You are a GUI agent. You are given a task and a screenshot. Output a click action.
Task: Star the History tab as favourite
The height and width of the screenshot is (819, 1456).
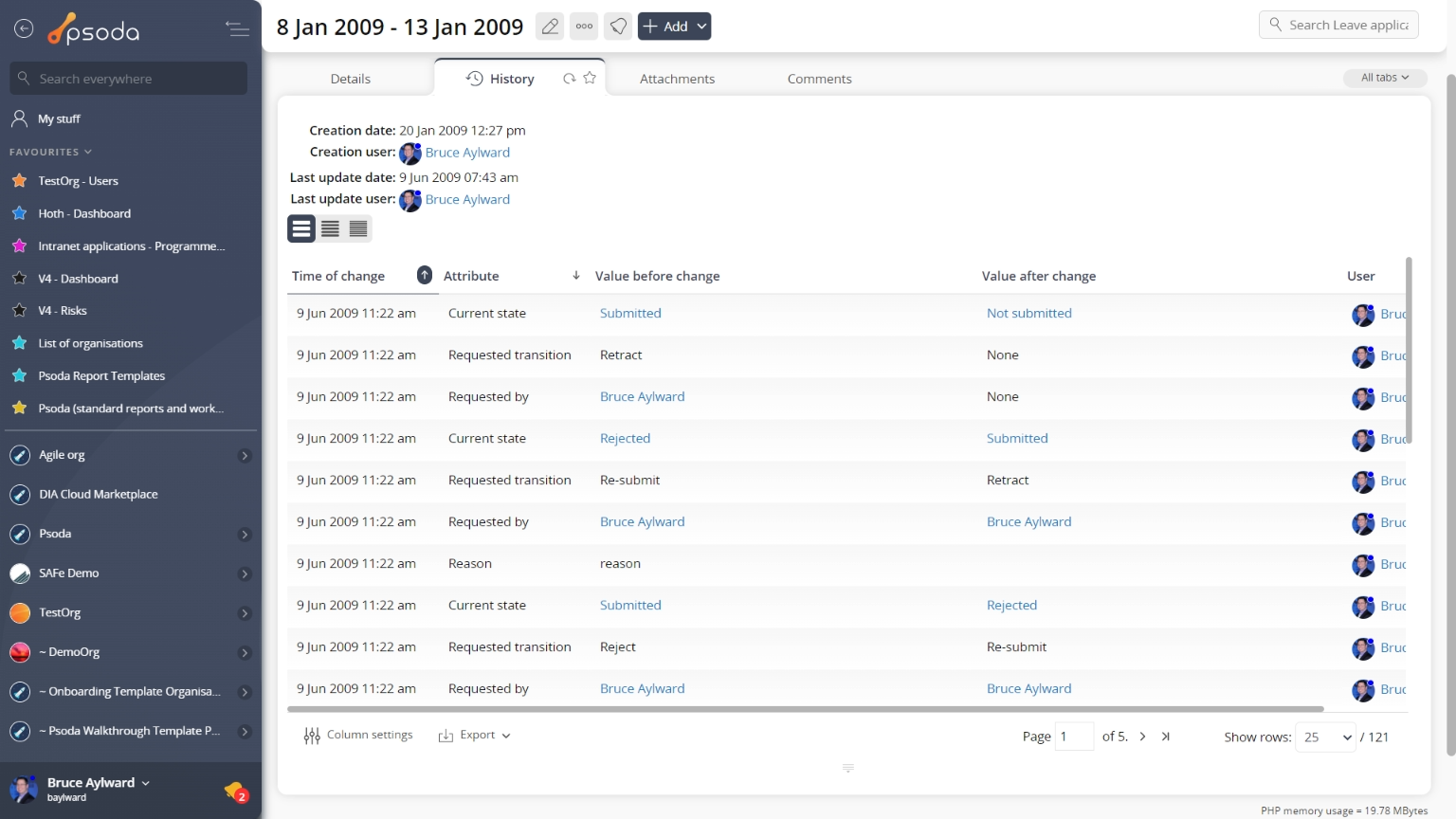(590, 78)
